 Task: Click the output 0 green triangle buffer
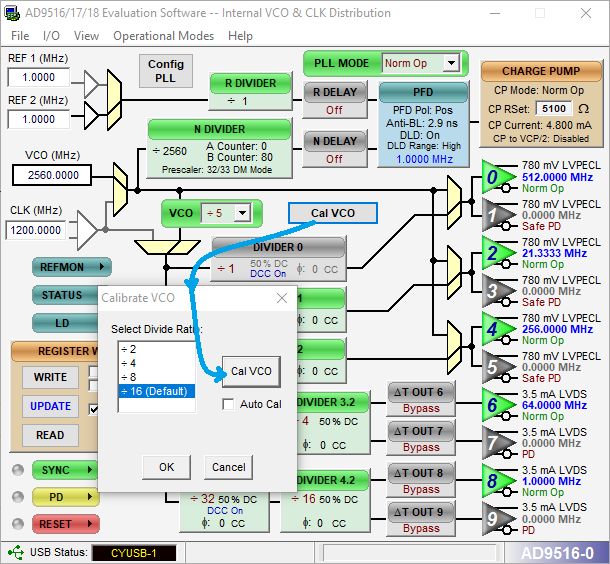pos(496,177)
